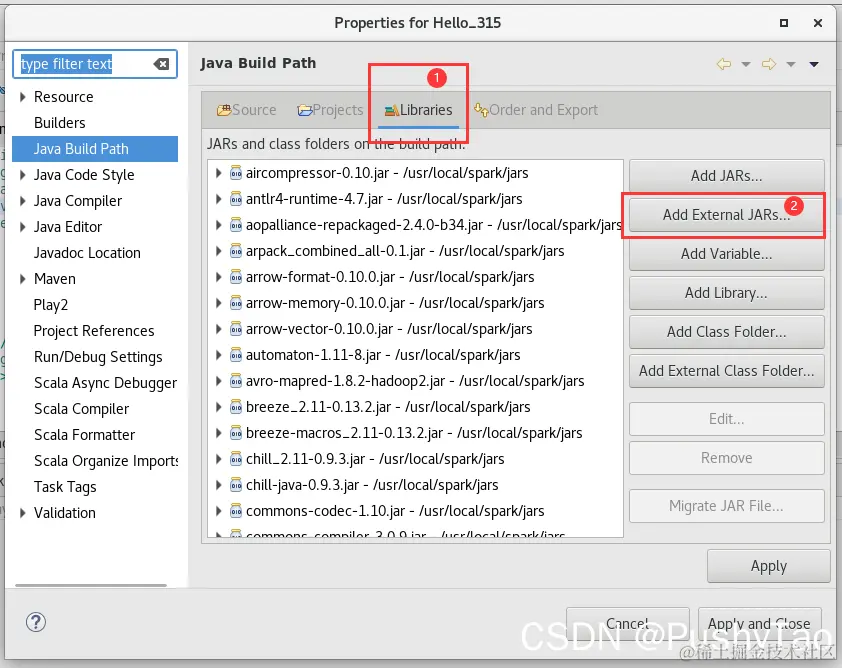Image resolution: width=842 pixels, height=668 pixels.
Task: Open the help question mark icon
Action: point(36,622)
